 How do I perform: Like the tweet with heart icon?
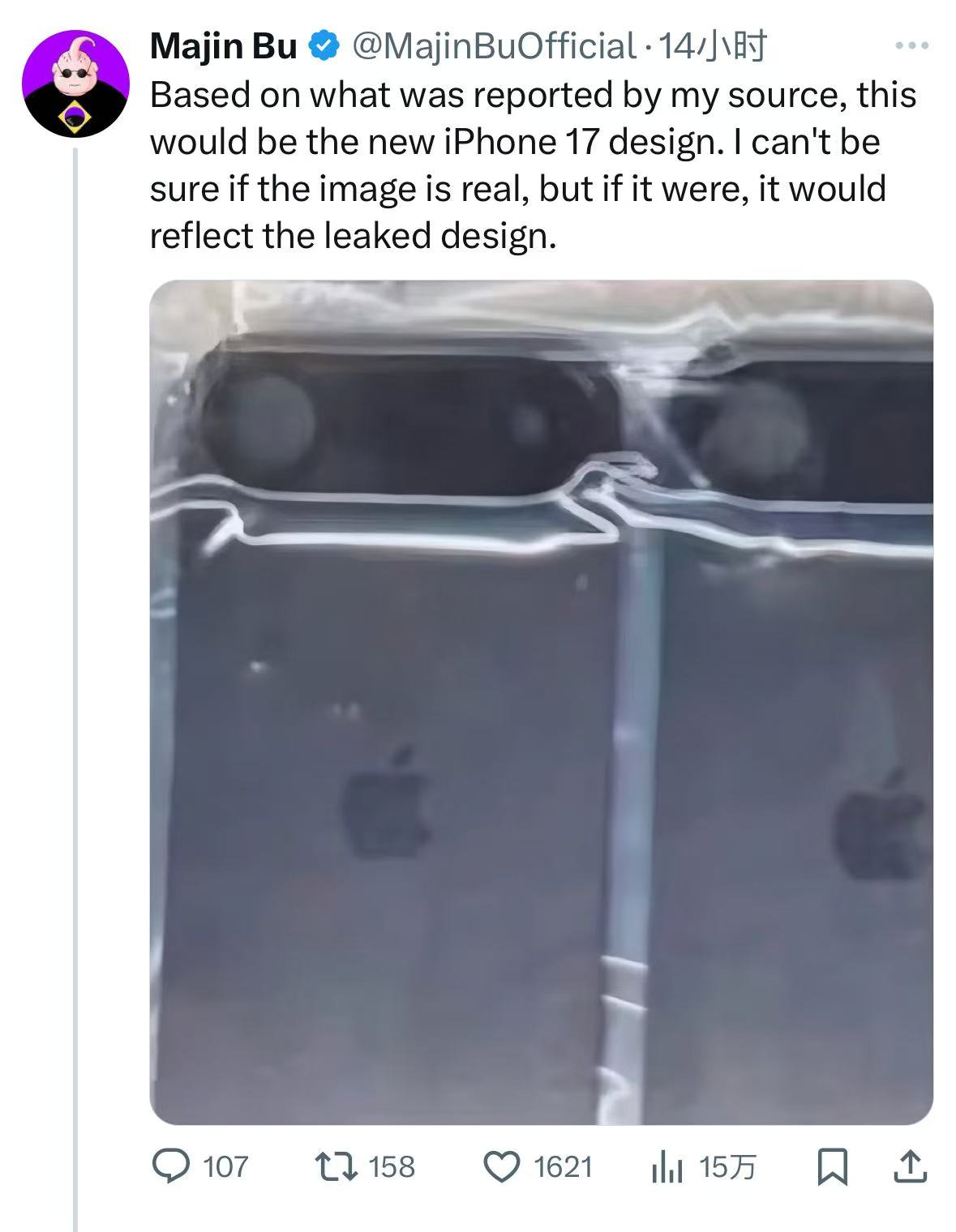point(502,1166)
